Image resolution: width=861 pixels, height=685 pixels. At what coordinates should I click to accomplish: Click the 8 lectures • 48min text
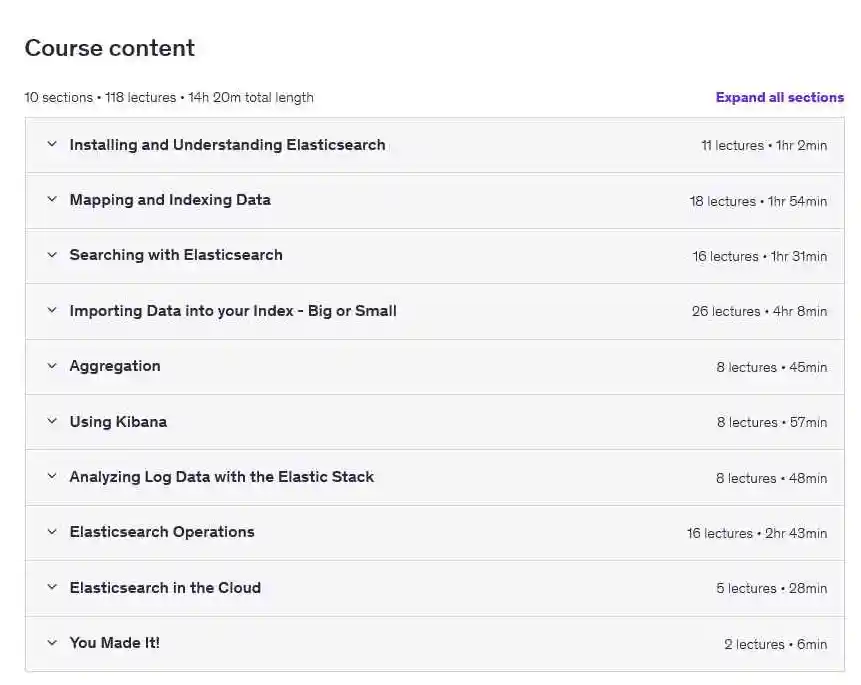click(771, 478)
